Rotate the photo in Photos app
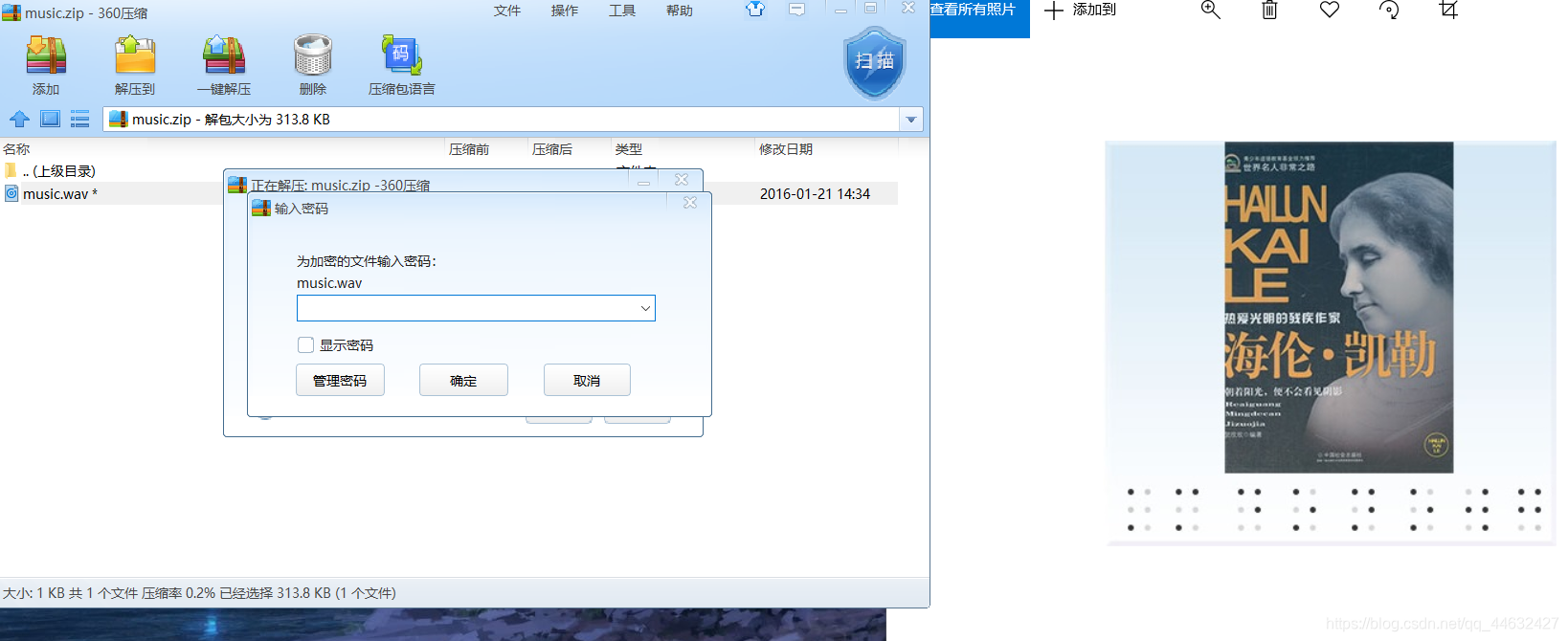This screenshot has height=641, width=1568. point(1389,10)
